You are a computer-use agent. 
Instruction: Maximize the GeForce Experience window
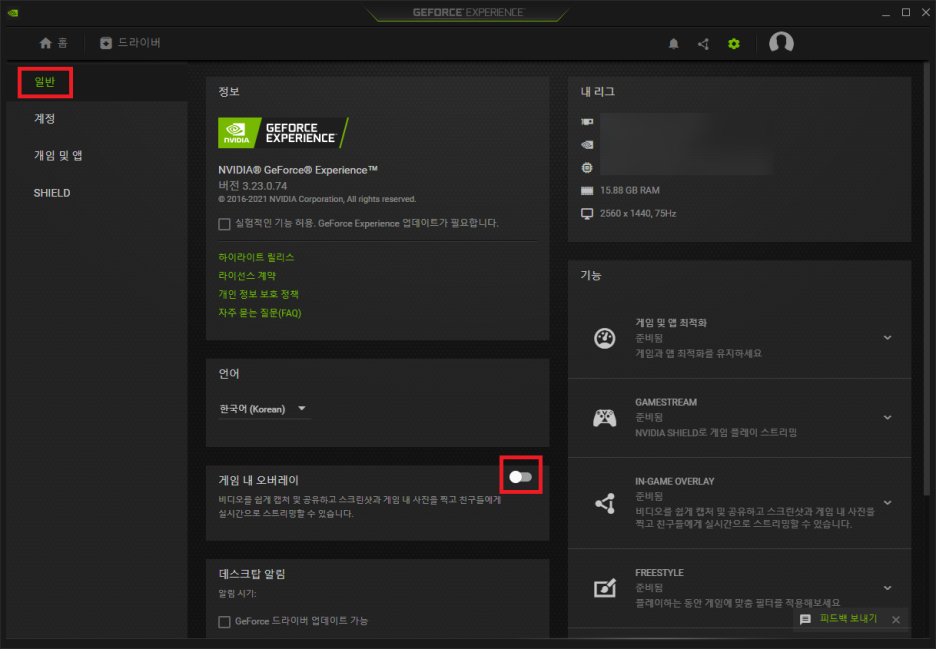(x=906, y=12)
